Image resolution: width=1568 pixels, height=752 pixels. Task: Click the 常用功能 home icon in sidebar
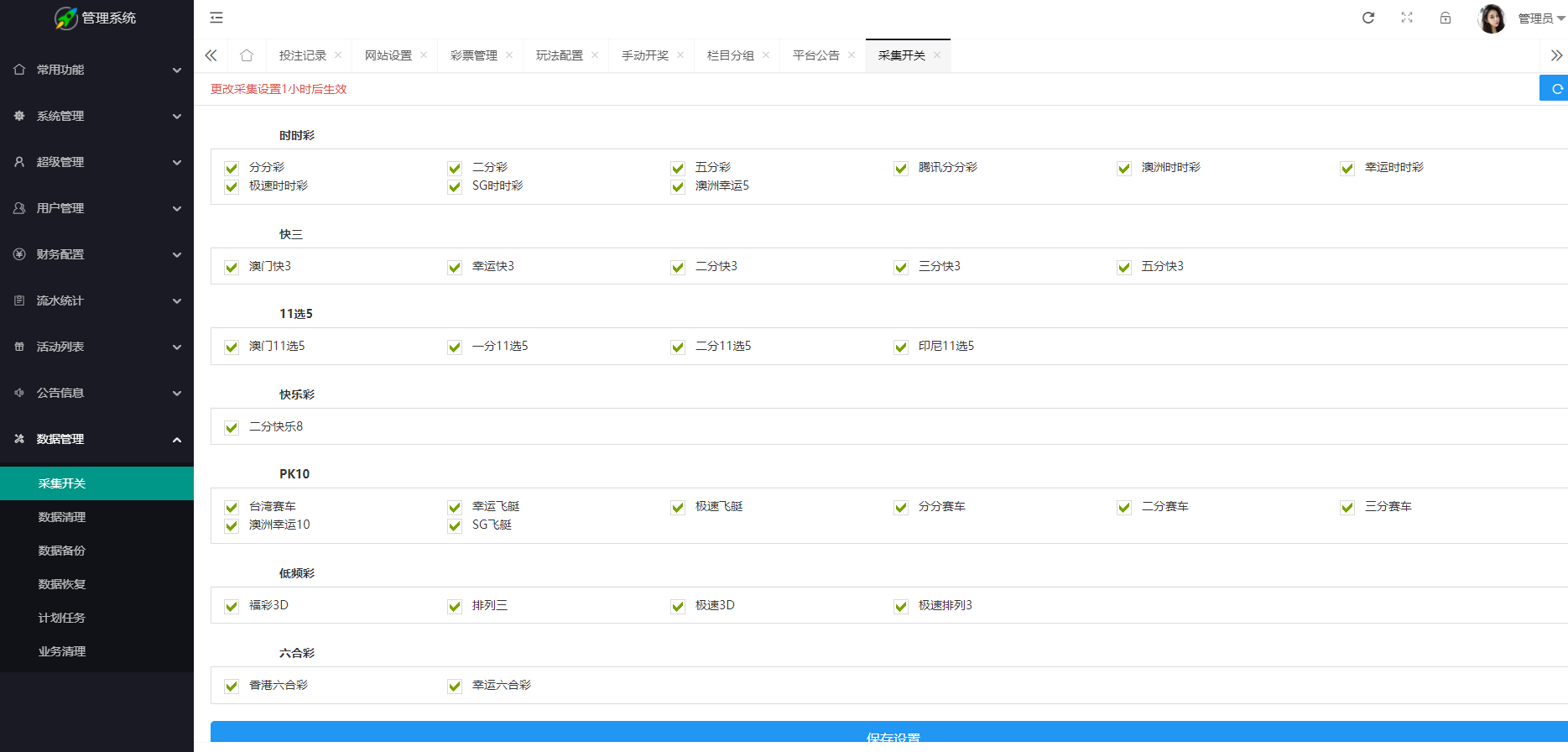19,70
